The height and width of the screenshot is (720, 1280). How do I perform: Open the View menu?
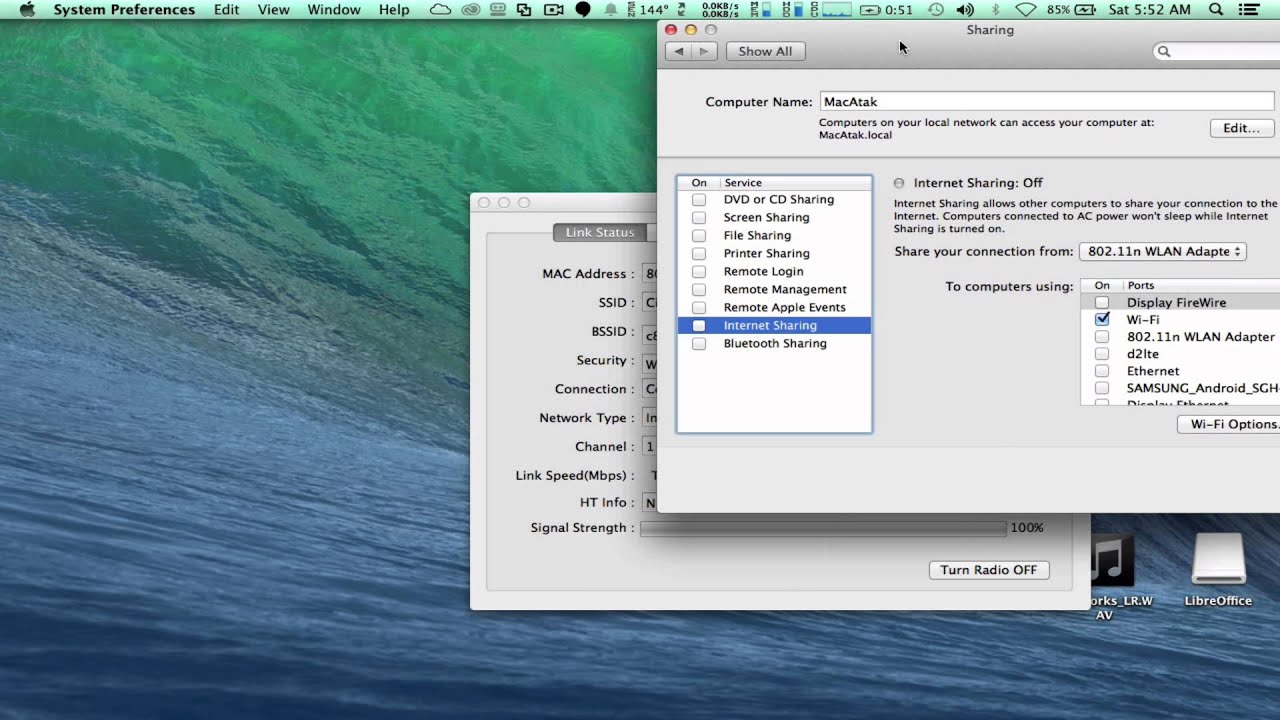coord(274,9)
